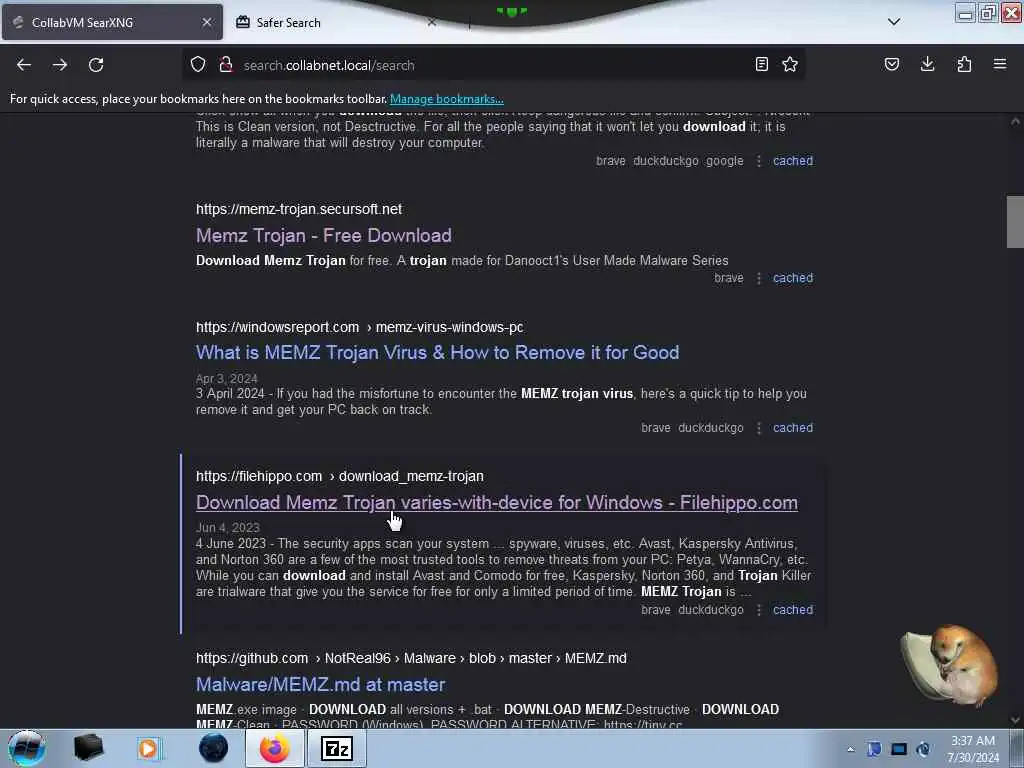Close the CollabVM SearXNG tab
Screen dimensions: 1024x768
click(206, 22)
